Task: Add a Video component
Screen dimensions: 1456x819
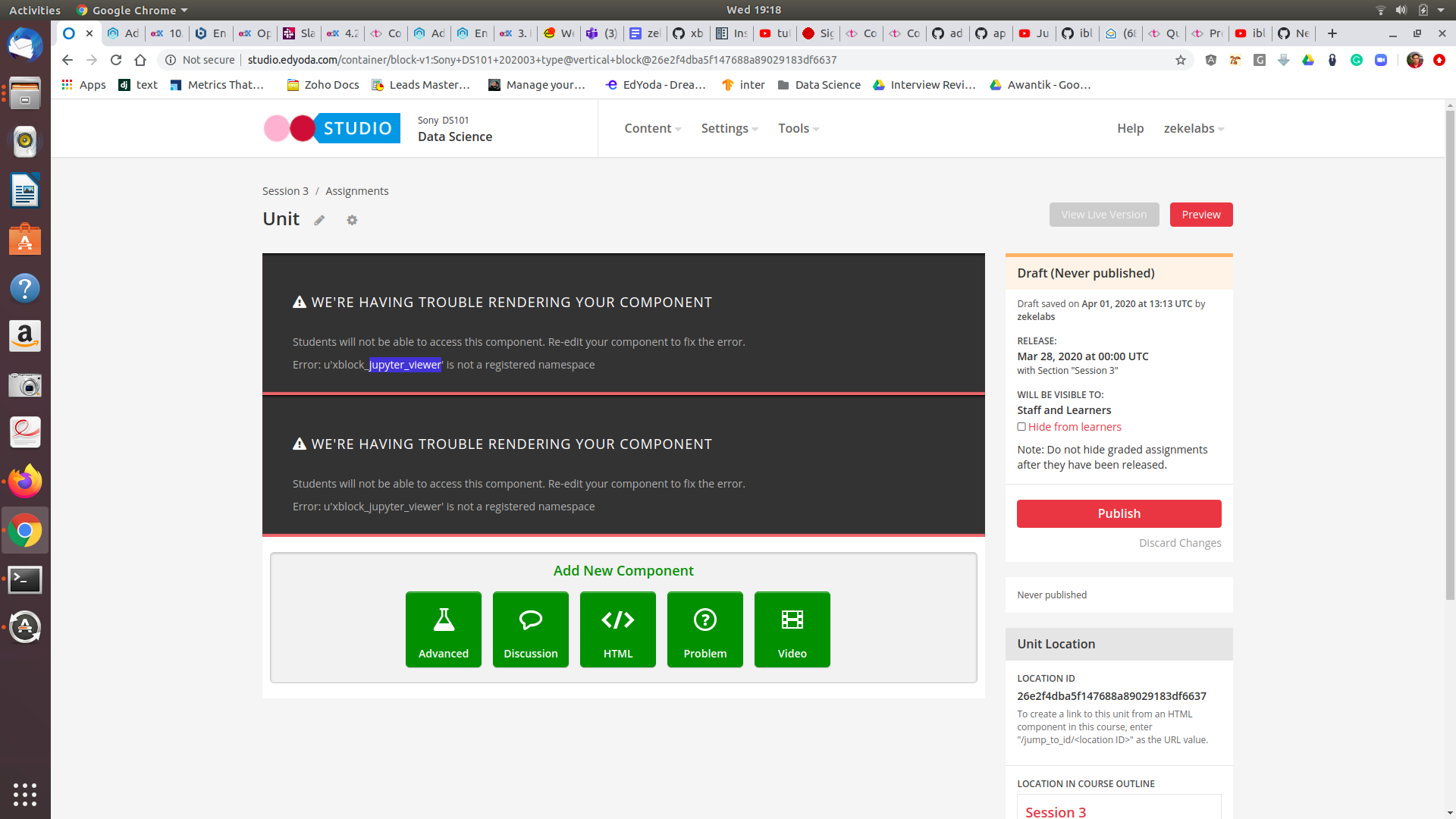Action: (x=792, y=629)
